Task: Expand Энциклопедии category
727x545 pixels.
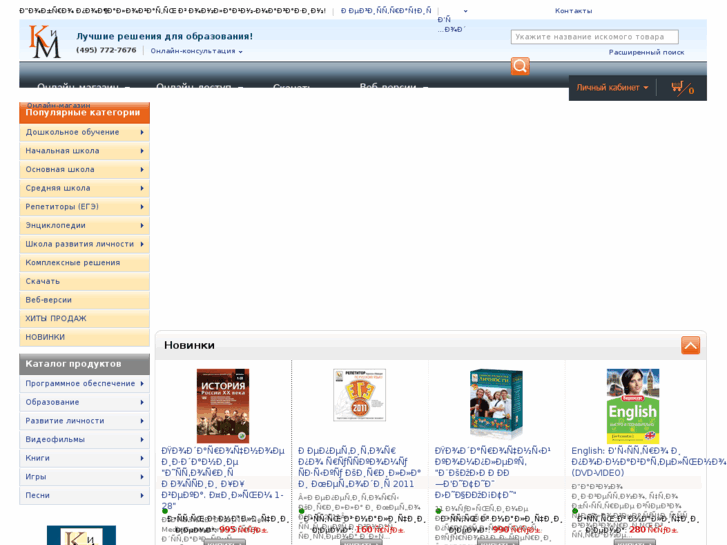Action: point(84,225)
